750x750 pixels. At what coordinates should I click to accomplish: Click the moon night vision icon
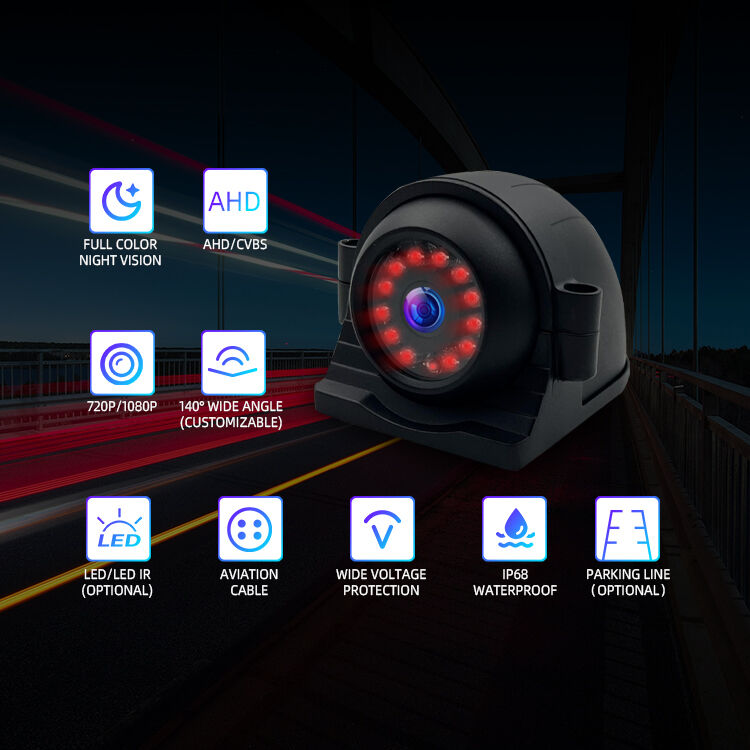pos(121,201)
